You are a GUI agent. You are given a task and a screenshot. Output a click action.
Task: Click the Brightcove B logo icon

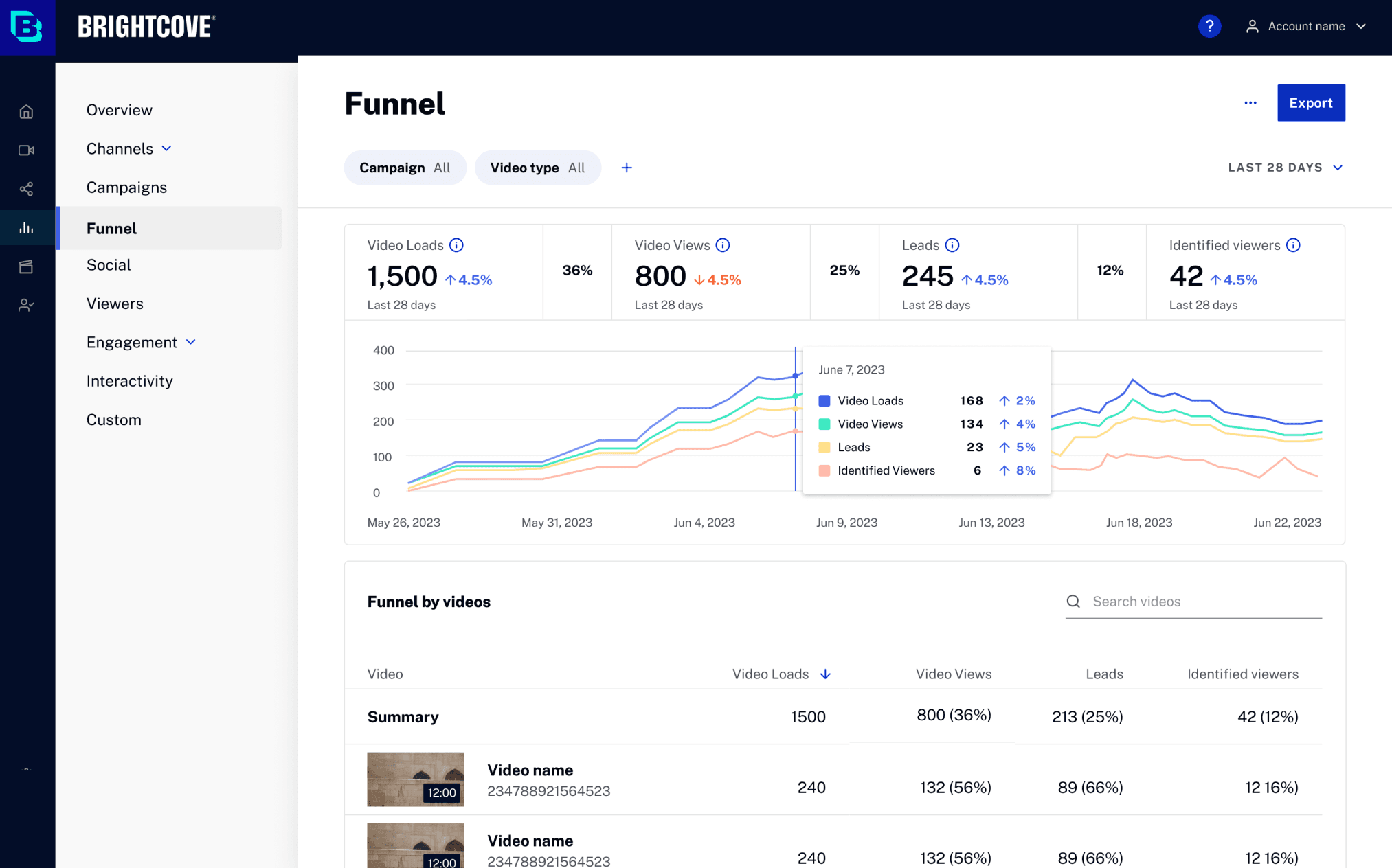tap(27, 27)
